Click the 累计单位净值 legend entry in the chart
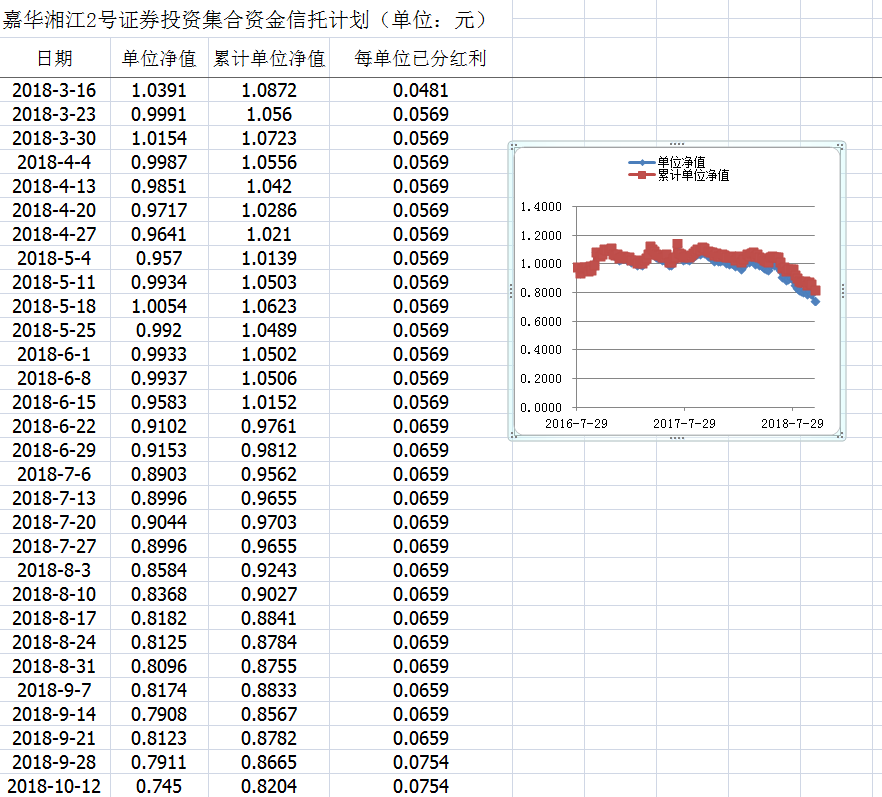This screenshot has width=882, height=797. coord(678,175)
